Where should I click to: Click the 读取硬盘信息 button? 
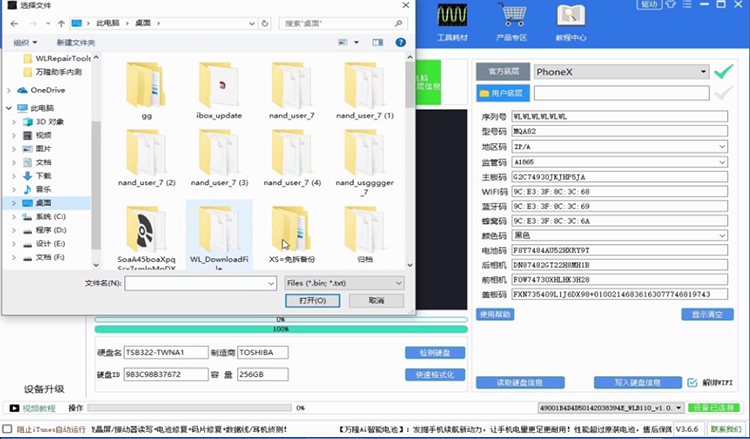(x=520, y=383)
